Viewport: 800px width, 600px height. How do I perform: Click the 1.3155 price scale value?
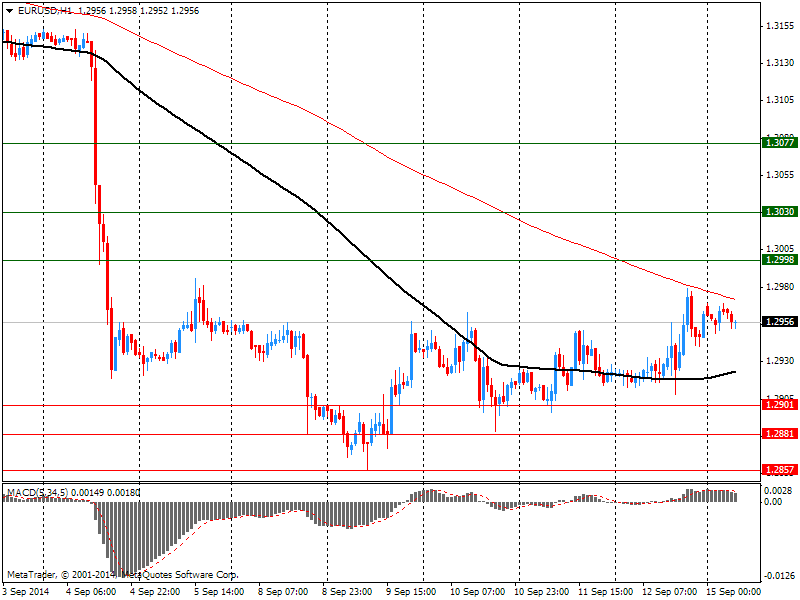780,26
